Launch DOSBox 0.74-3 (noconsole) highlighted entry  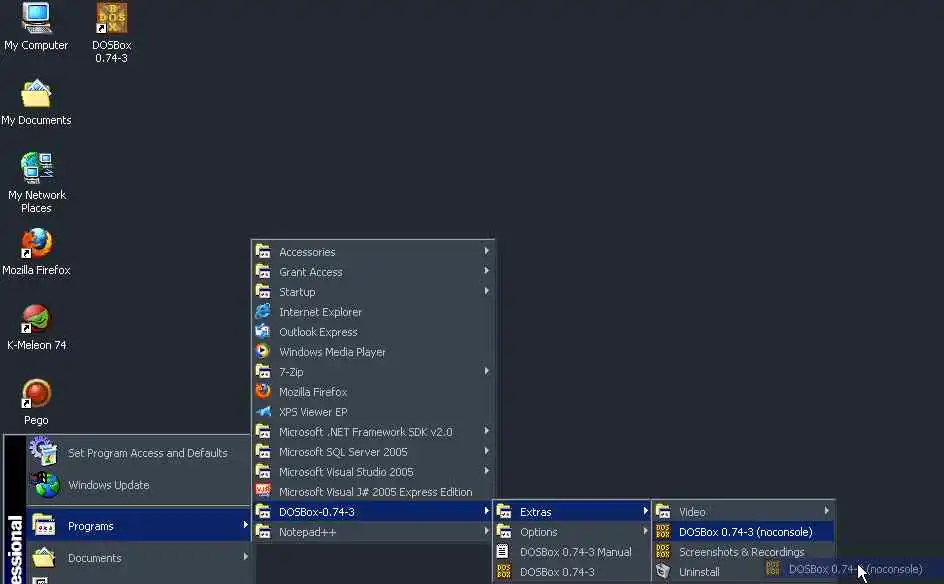[x=744, y=532]
